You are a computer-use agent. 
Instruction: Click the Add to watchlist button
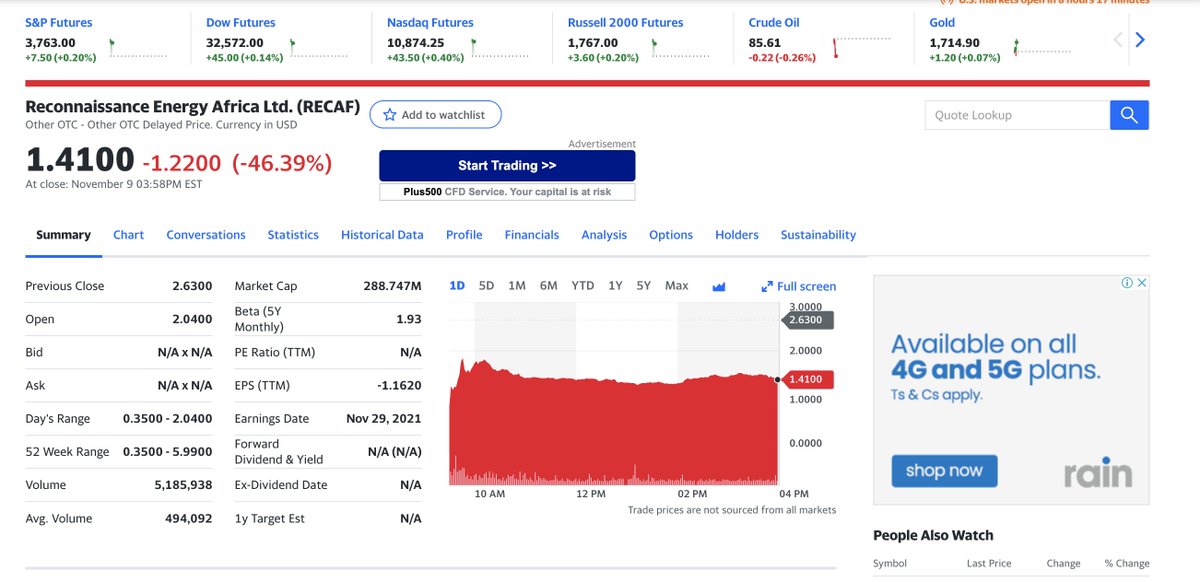[435, 115]
